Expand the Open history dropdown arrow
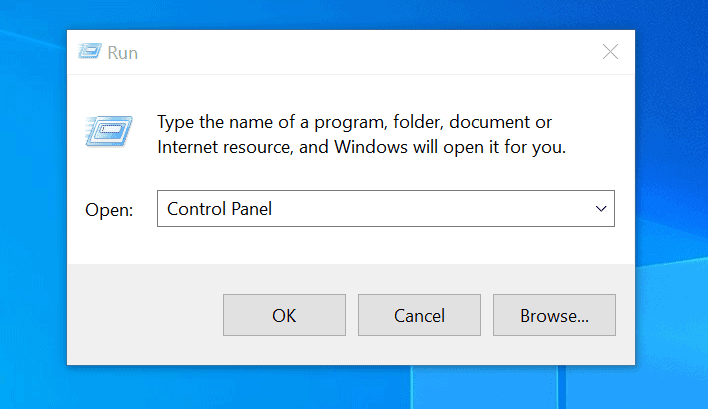The width and height of the screenshot is (708, 409). click(601, 209)
